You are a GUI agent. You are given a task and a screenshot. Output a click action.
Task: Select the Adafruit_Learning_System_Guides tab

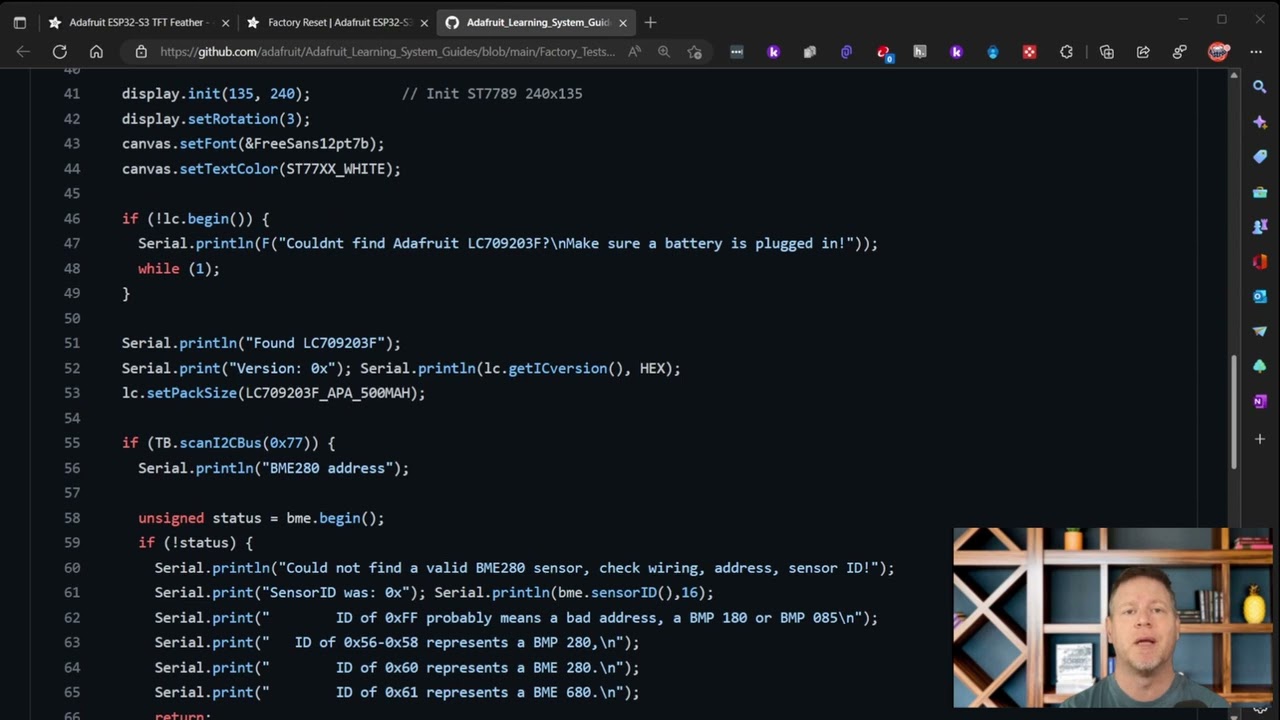tap(537, 22)
